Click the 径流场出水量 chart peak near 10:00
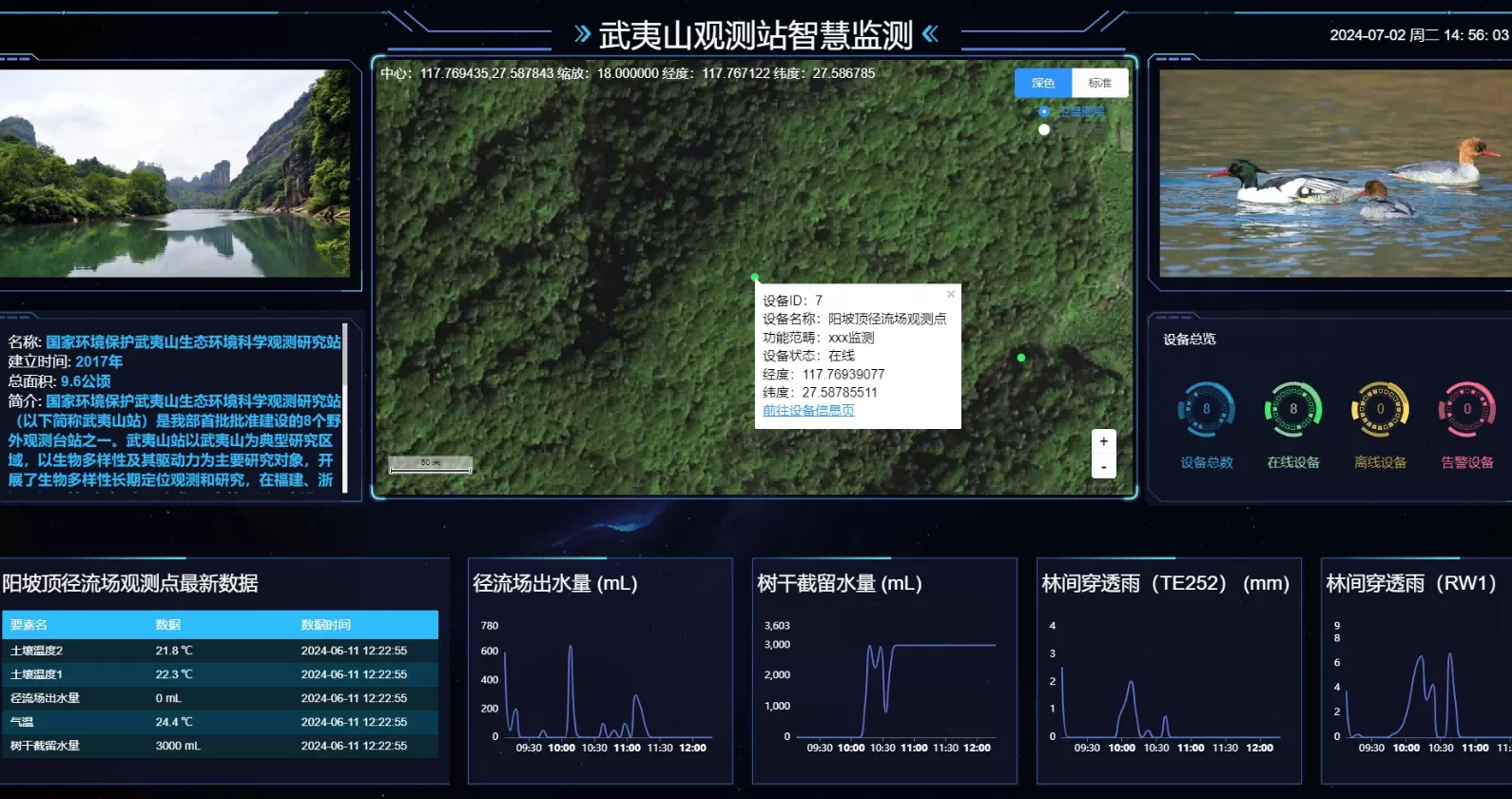This screenshot has height=799, width=1512. (571, 647)
